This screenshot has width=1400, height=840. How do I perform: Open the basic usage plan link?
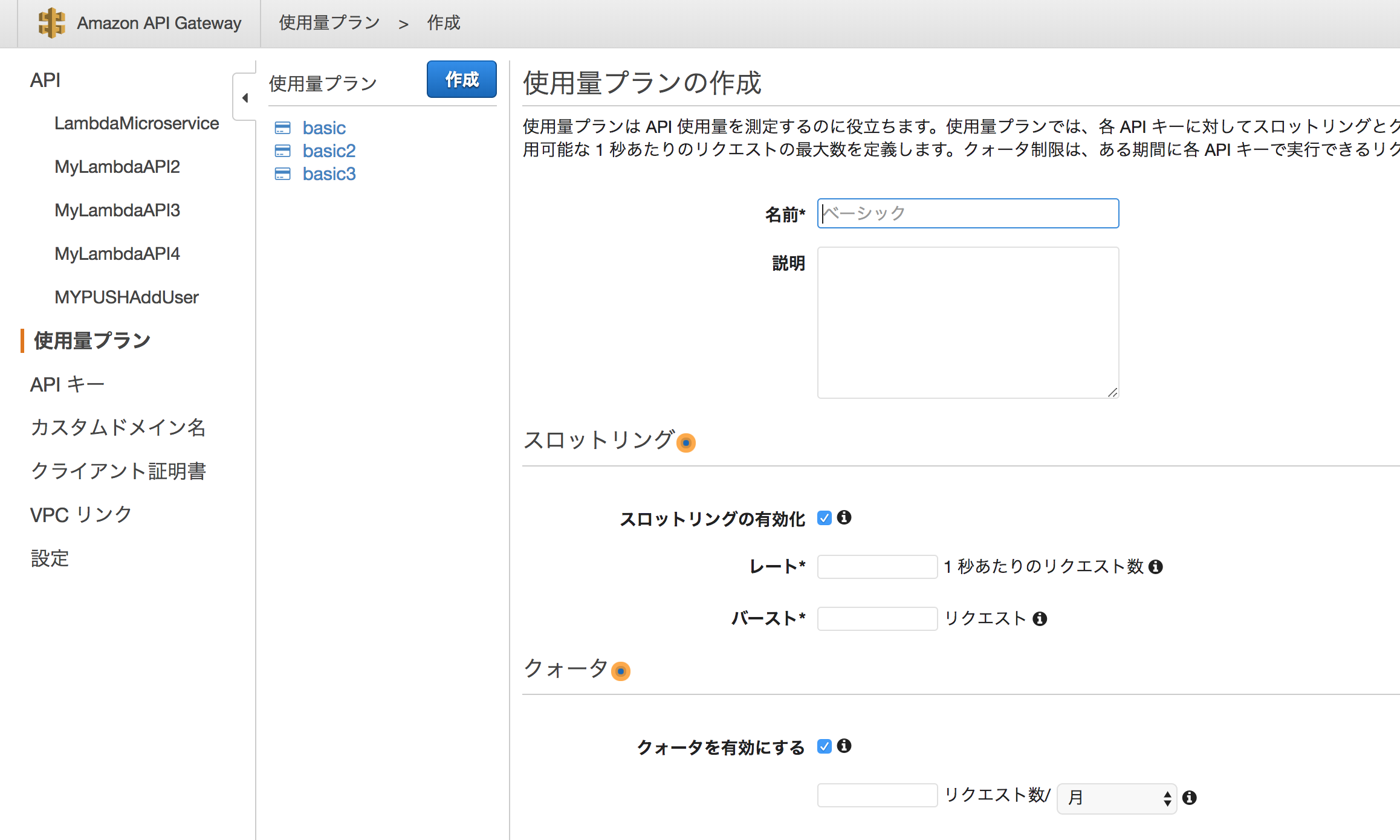coord(324,128)
